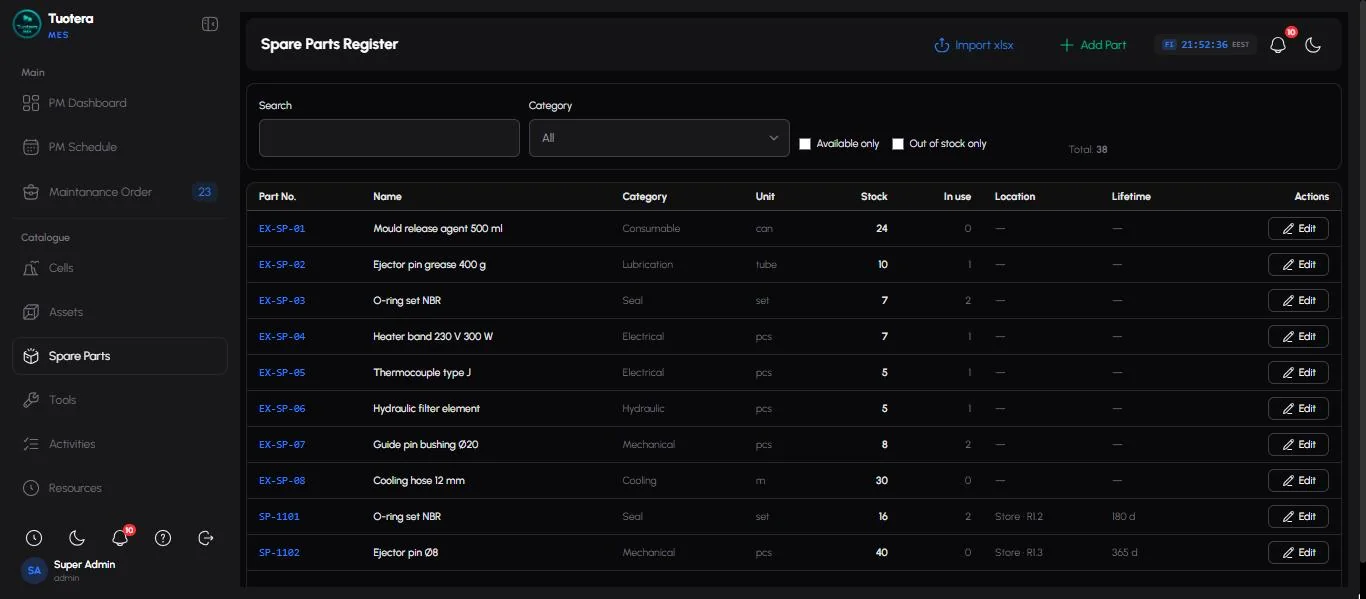Select Spare Parts in sidebar
This screenshot has width=1366, height=599.
pyautogui.click(x=120, y=356)
